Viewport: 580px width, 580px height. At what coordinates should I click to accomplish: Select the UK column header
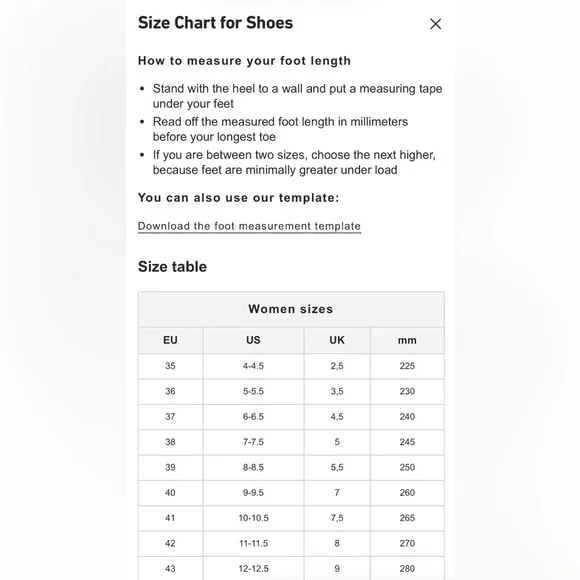[x=337, y=340]
